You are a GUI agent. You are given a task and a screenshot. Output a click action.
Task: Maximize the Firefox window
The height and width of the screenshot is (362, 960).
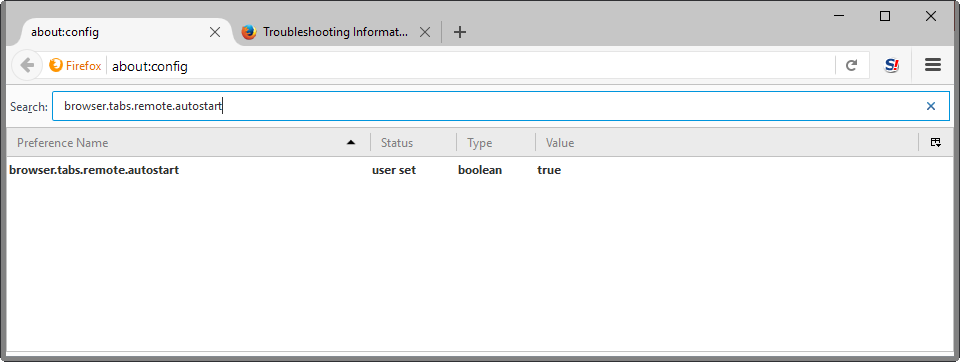coord(885,17)
